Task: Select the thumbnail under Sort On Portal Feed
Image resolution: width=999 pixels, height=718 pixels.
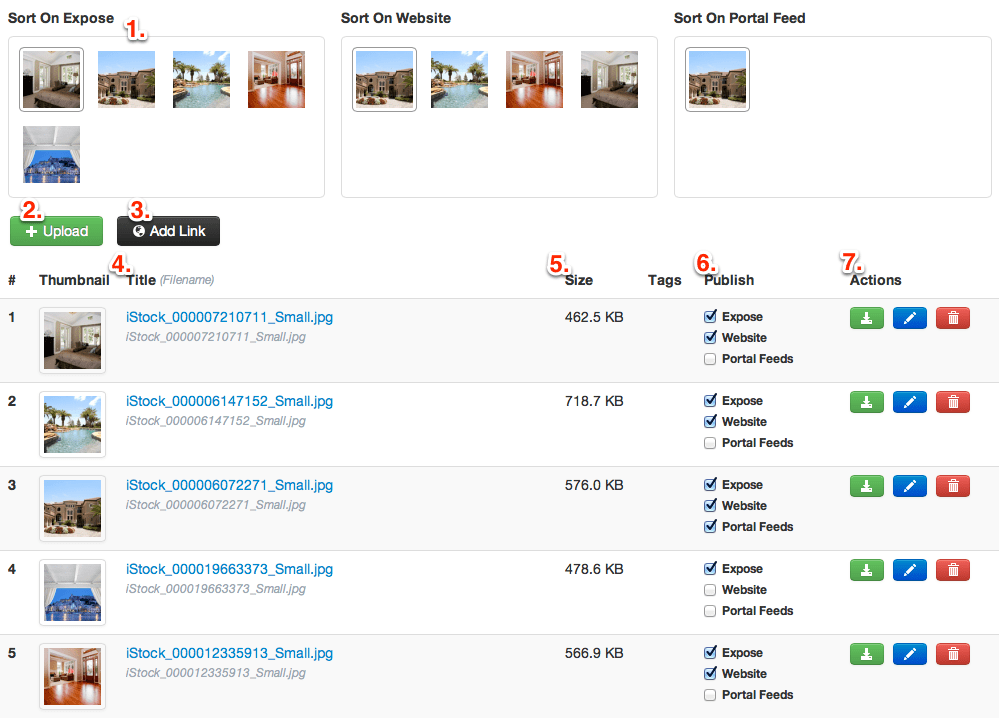Action: pos(717,79)
